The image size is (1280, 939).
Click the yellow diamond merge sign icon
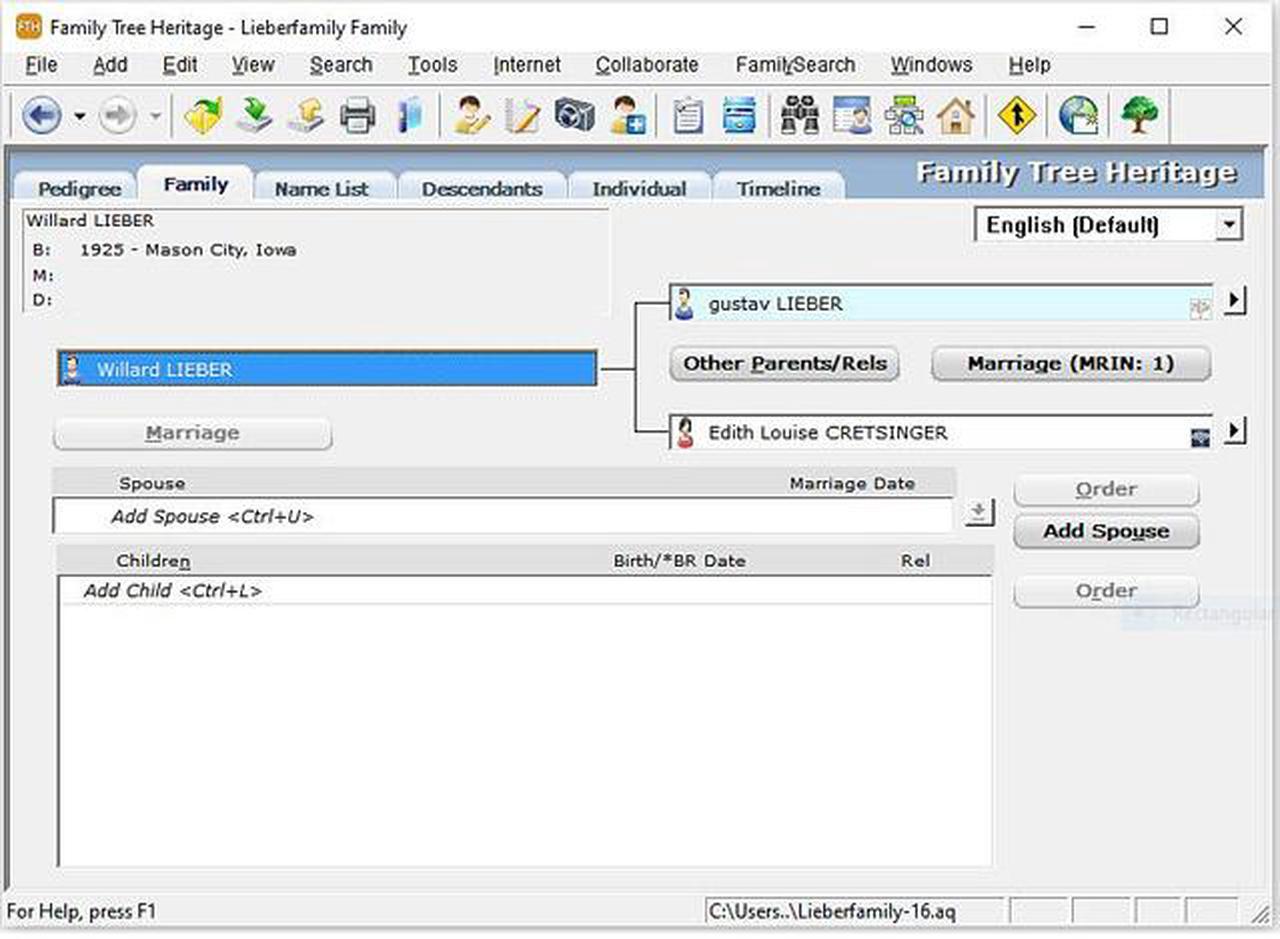(1017, 116)
